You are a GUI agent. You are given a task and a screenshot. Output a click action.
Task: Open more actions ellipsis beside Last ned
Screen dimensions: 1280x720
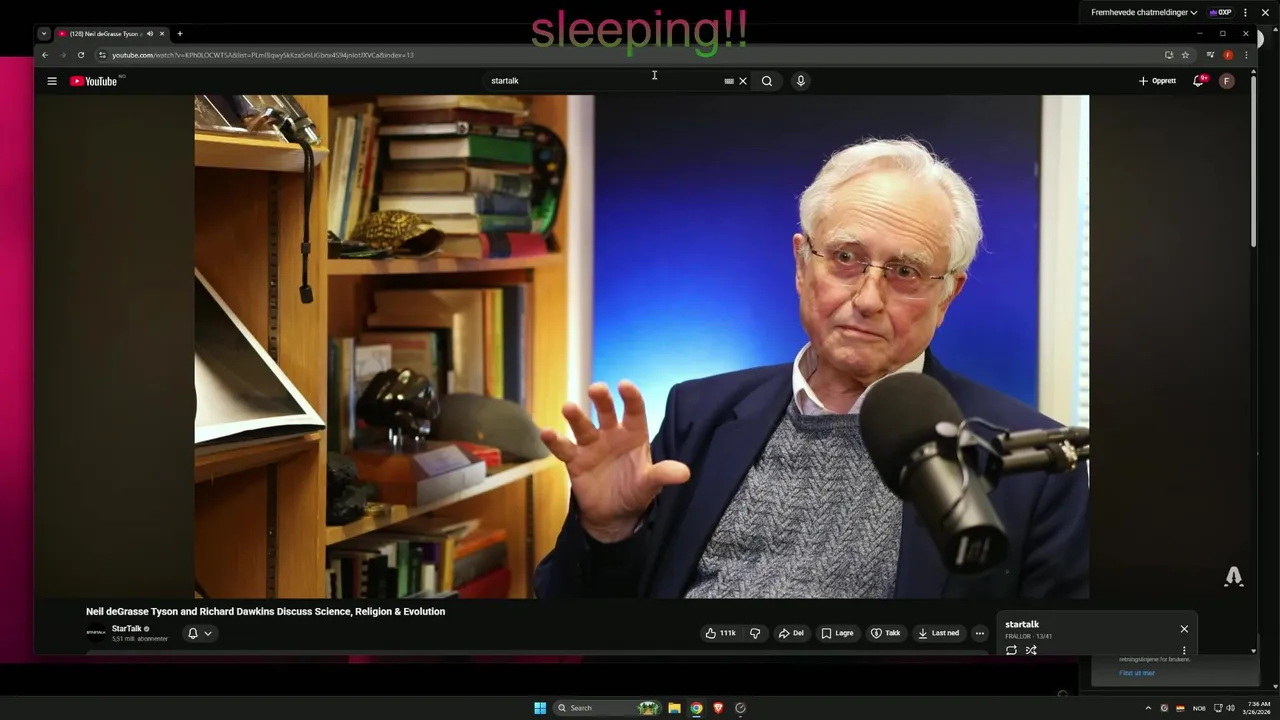980,633
